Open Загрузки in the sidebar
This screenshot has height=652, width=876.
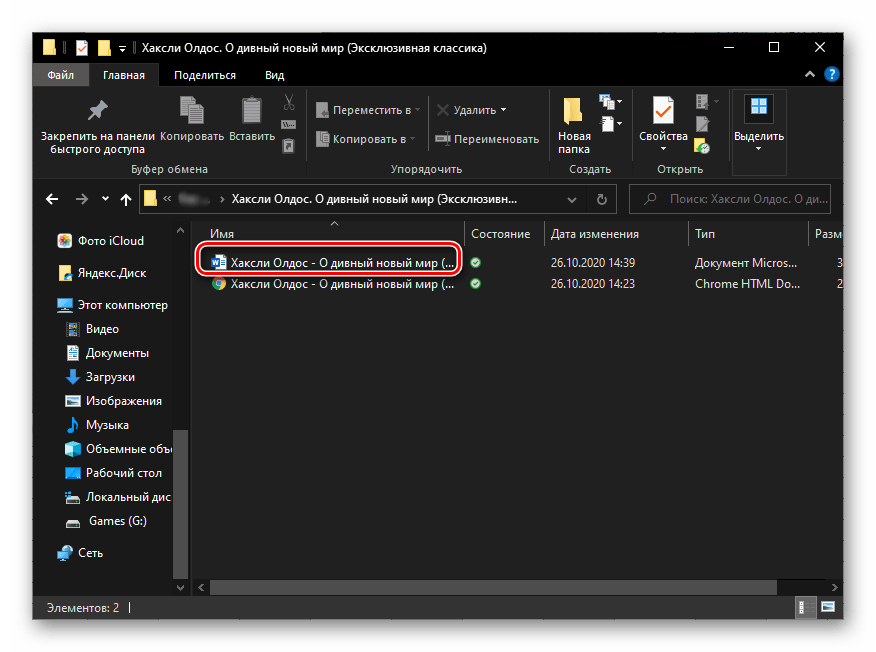101,377
